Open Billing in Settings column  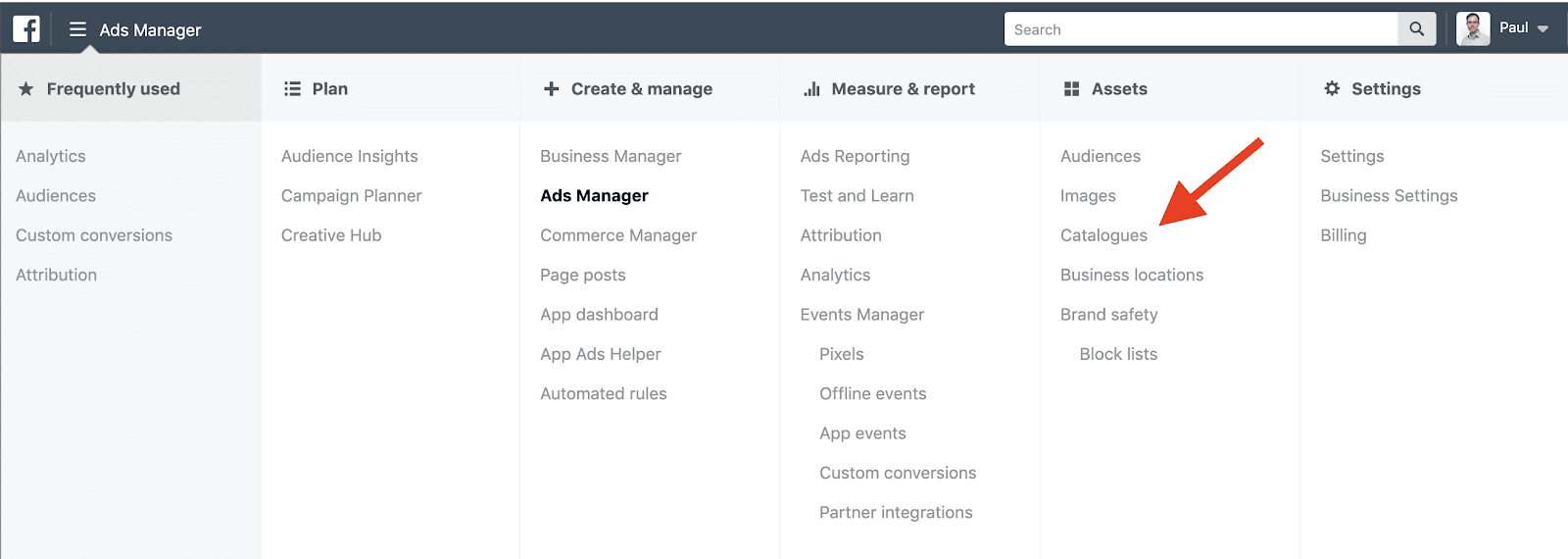[x=1344, y=235]
